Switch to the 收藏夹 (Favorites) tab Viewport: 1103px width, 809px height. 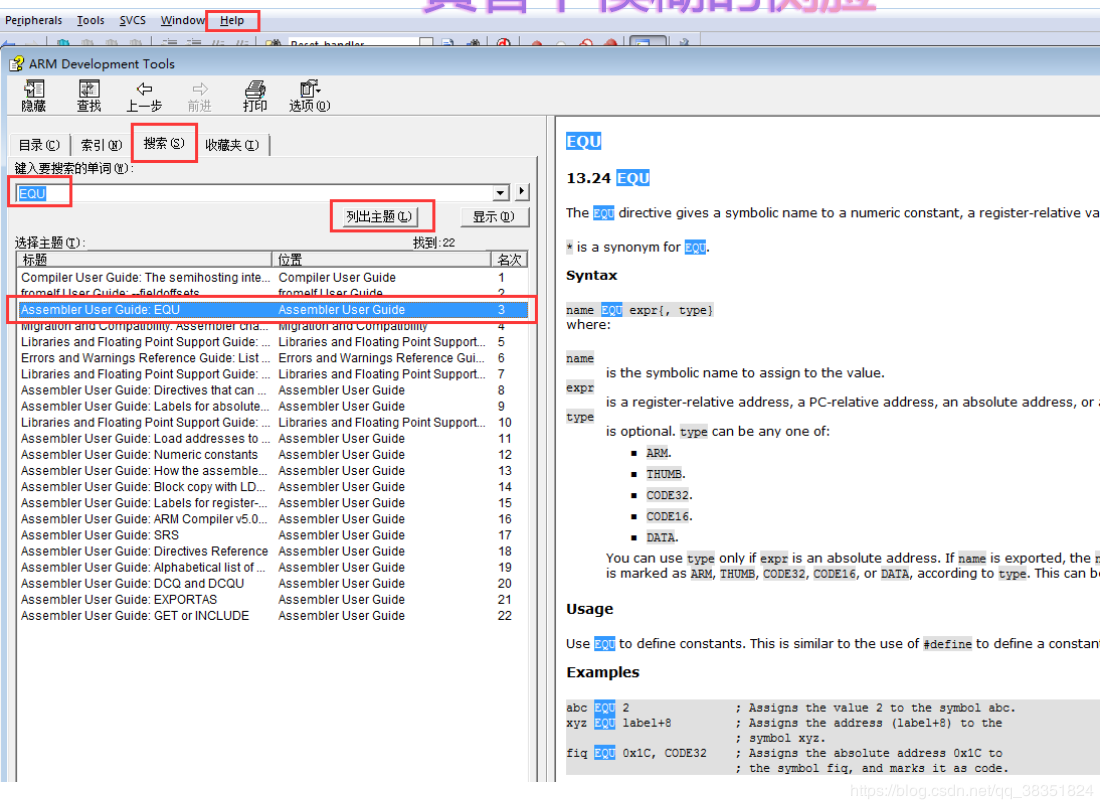tap(232, 145)
